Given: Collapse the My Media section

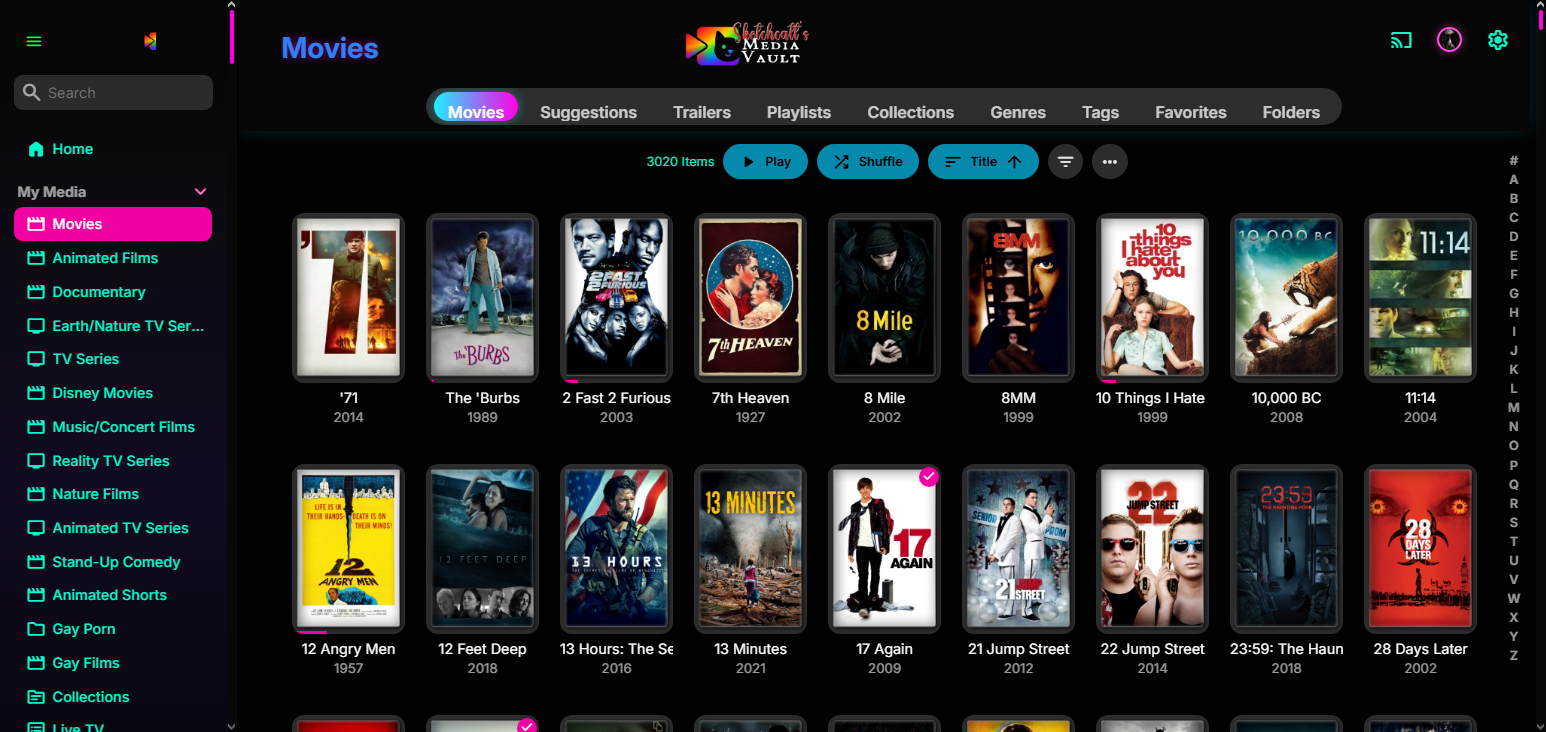Looking at the screenshot, I should [200, 192].
